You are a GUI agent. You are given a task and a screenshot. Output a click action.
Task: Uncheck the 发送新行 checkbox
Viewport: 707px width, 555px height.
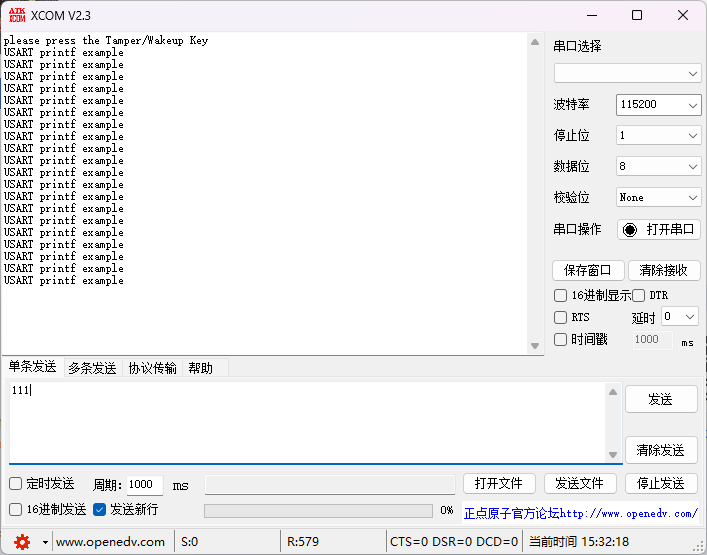(100, 509)
